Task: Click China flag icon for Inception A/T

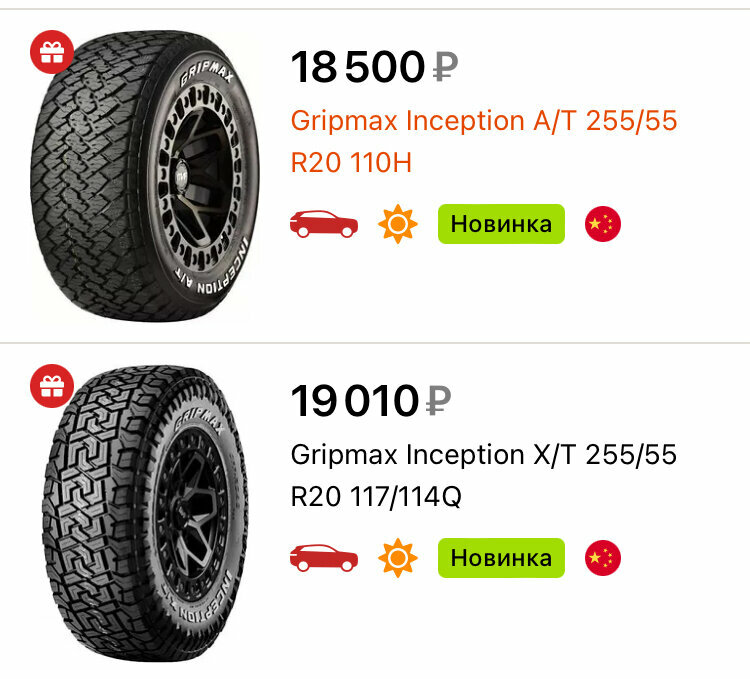Action: 602,224
